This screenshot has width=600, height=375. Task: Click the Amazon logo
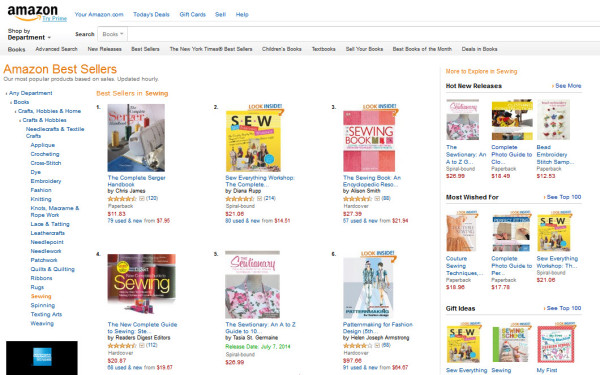33,12
